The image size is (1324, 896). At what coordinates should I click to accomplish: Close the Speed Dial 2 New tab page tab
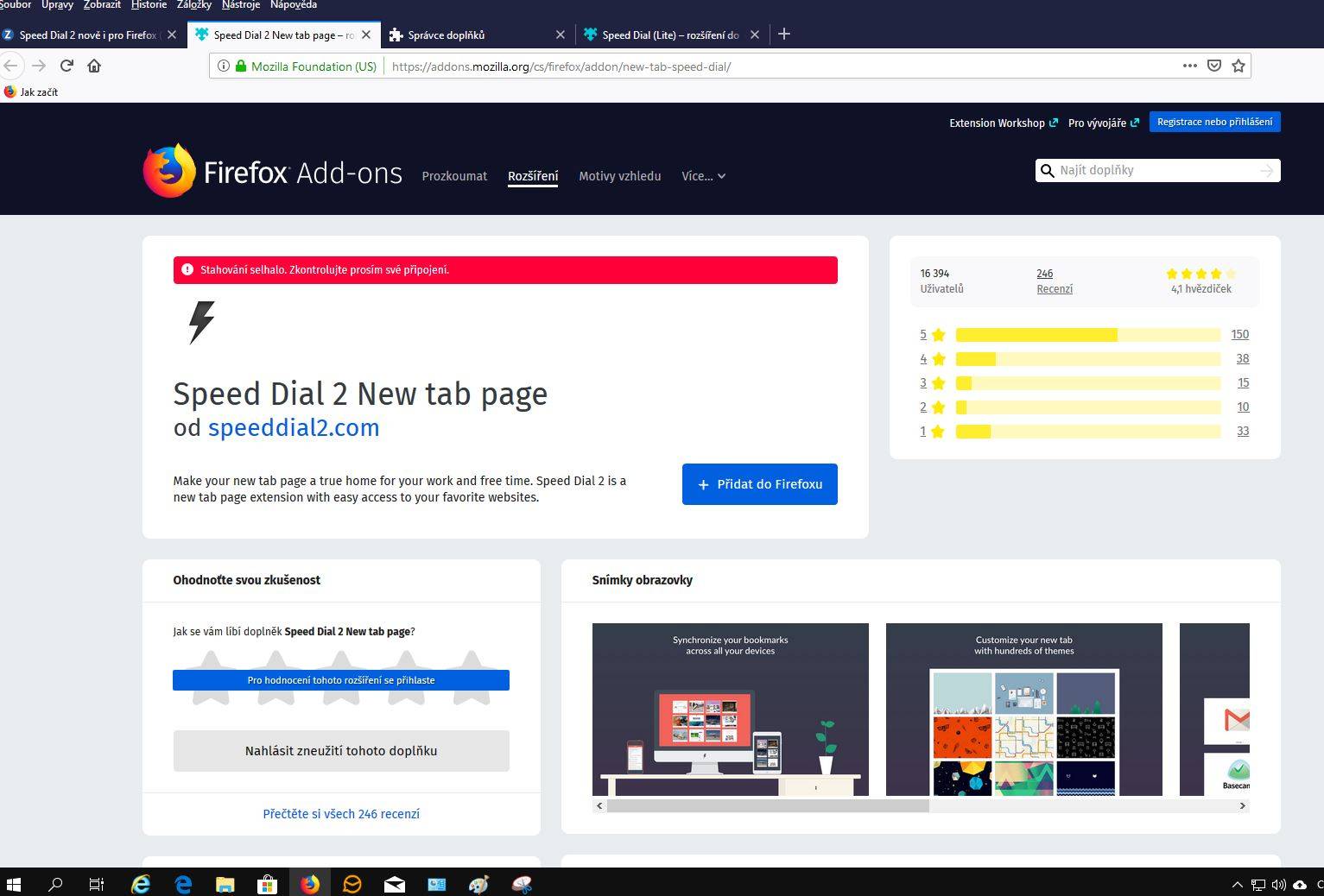click(x=365, y=35)
